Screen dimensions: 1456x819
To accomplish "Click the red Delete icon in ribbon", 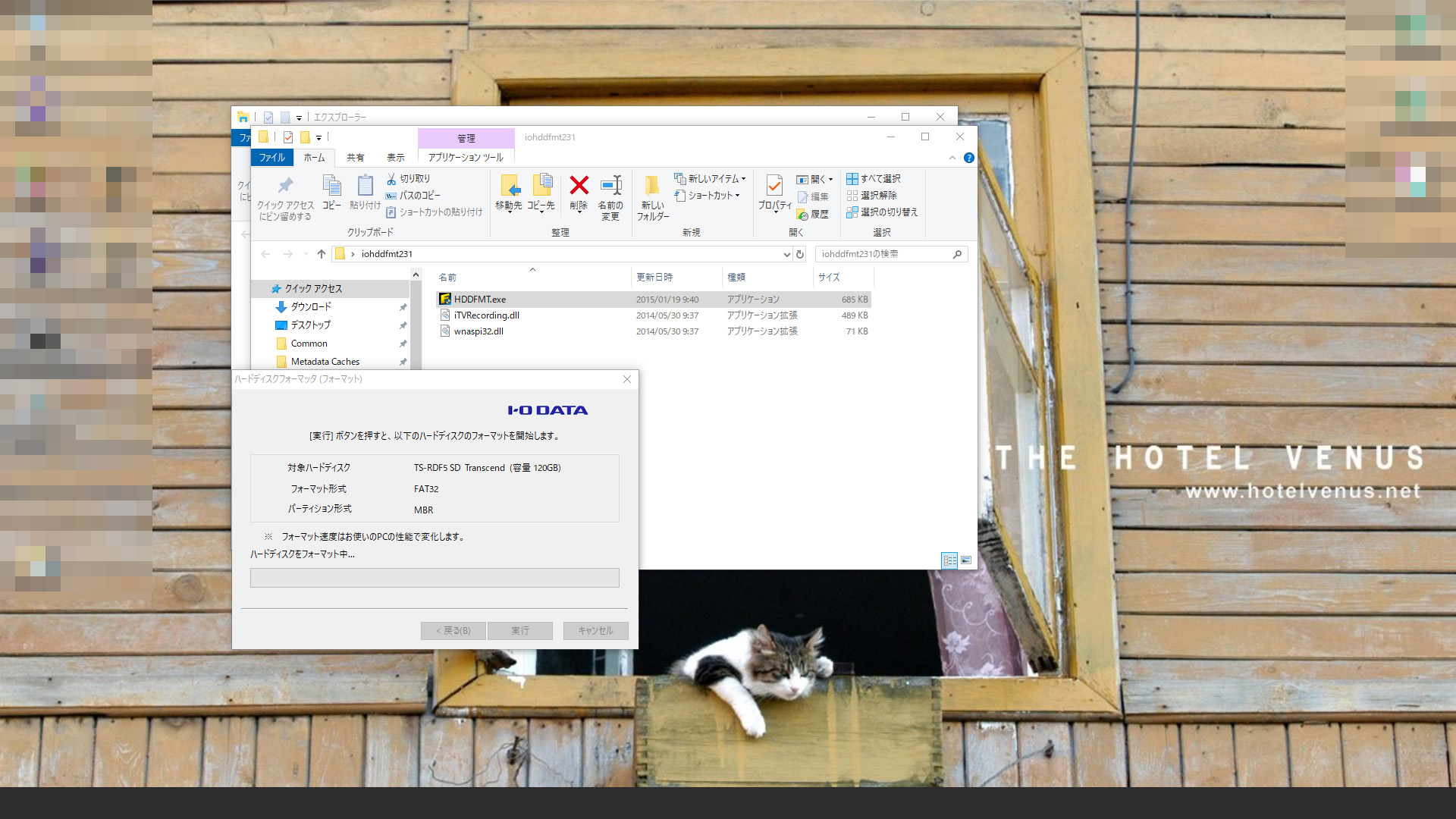I will pyautogui.click(x=579, y=186).
